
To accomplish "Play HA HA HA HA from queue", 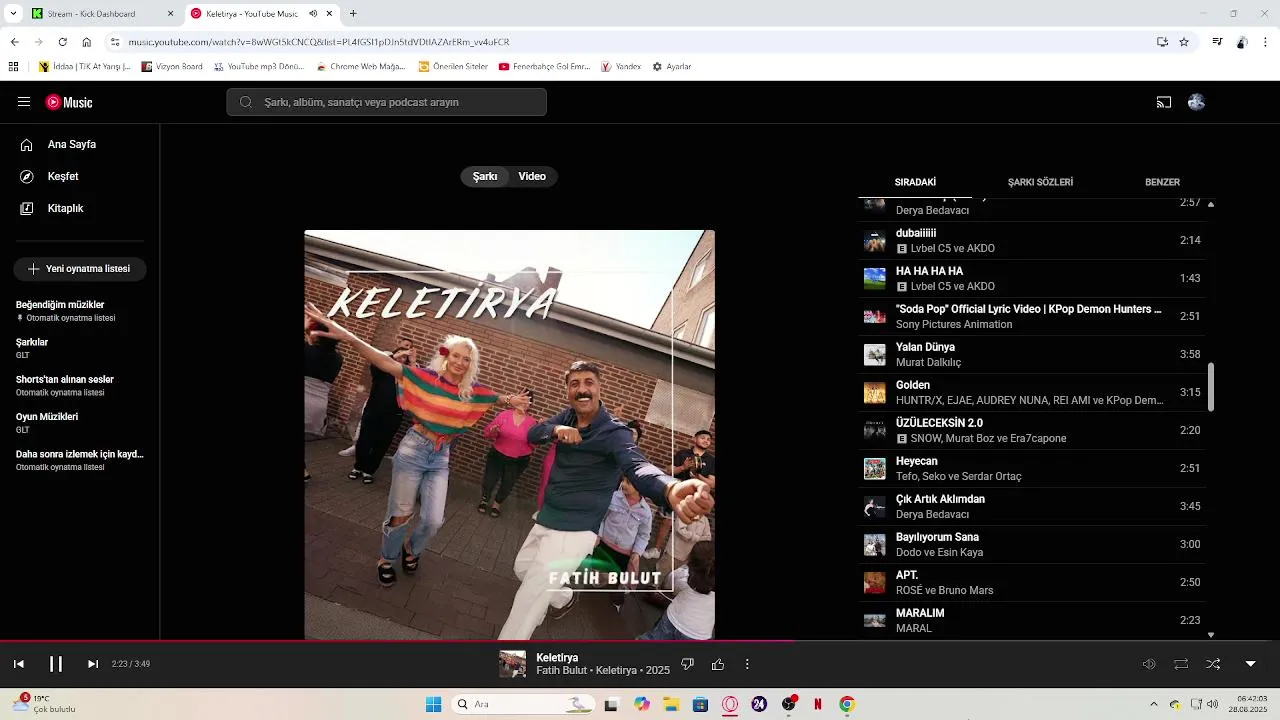I will [x=1032, y=279].
